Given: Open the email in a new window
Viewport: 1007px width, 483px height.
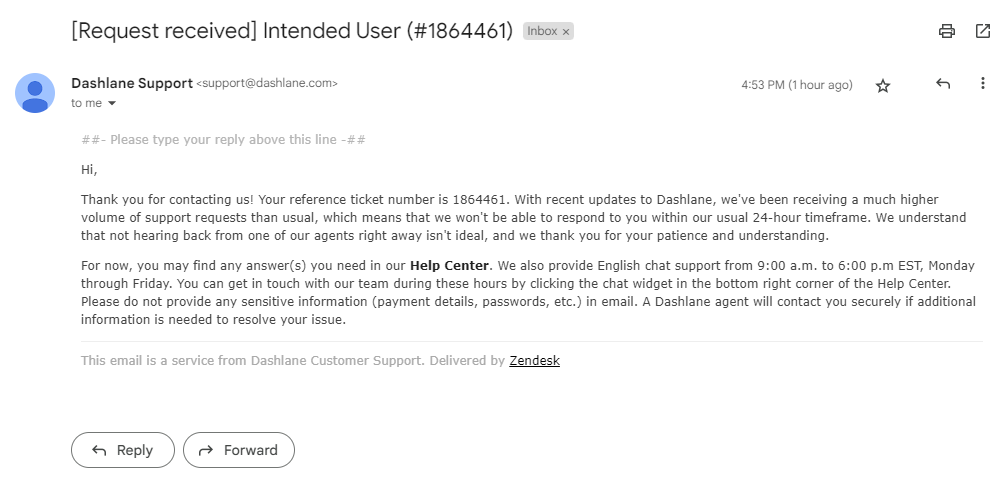Looking at the screenshot, I should point(982,31).
